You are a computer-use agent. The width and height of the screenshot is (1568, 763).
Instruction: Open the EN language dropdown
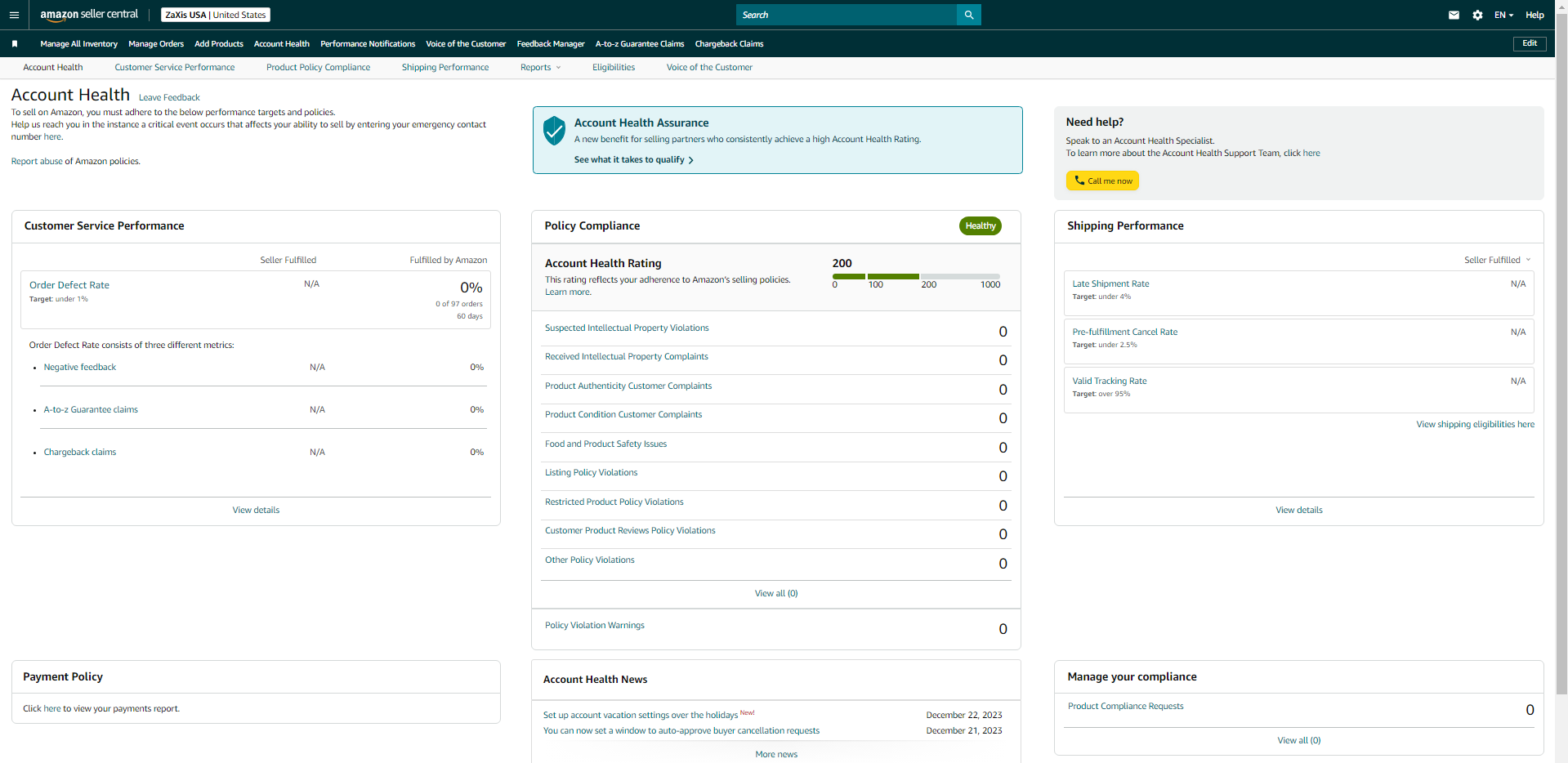(x=1503, y=15)
